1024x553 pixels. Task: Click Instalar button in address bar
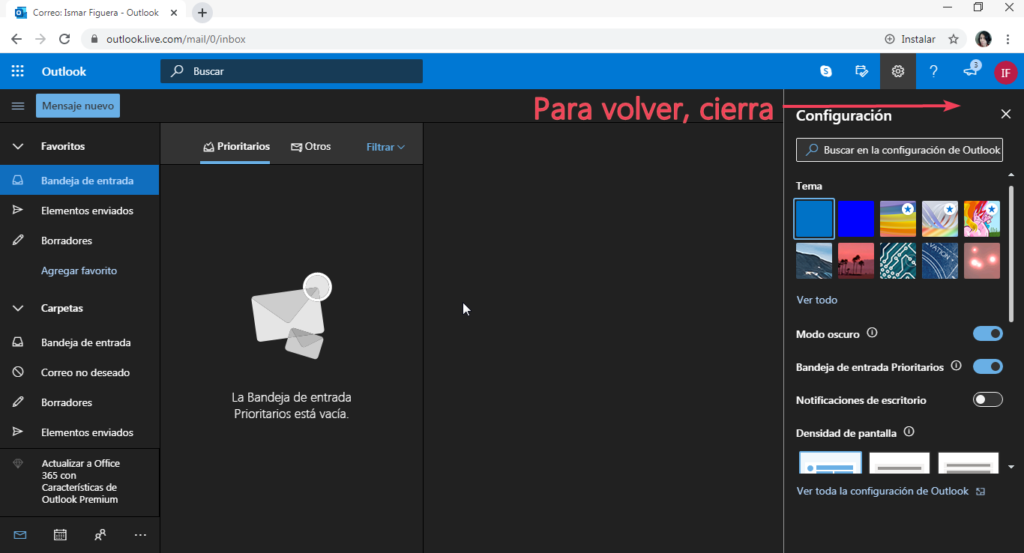(x=910, y=39)
